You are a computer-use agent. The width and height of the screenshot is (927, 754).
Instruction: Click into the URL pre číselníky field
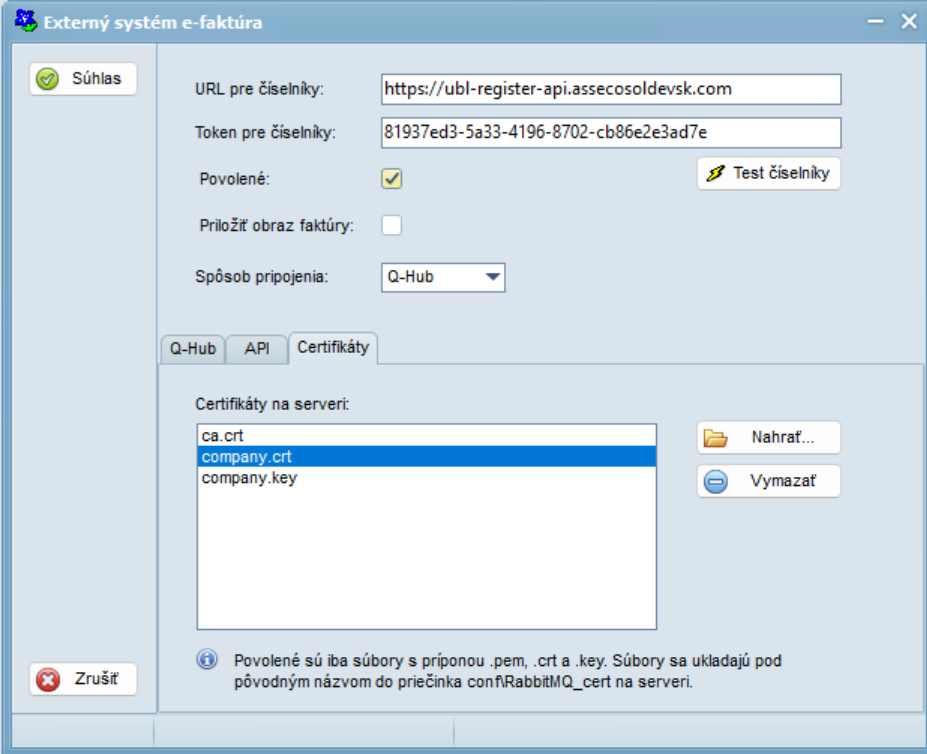point(611,89)
